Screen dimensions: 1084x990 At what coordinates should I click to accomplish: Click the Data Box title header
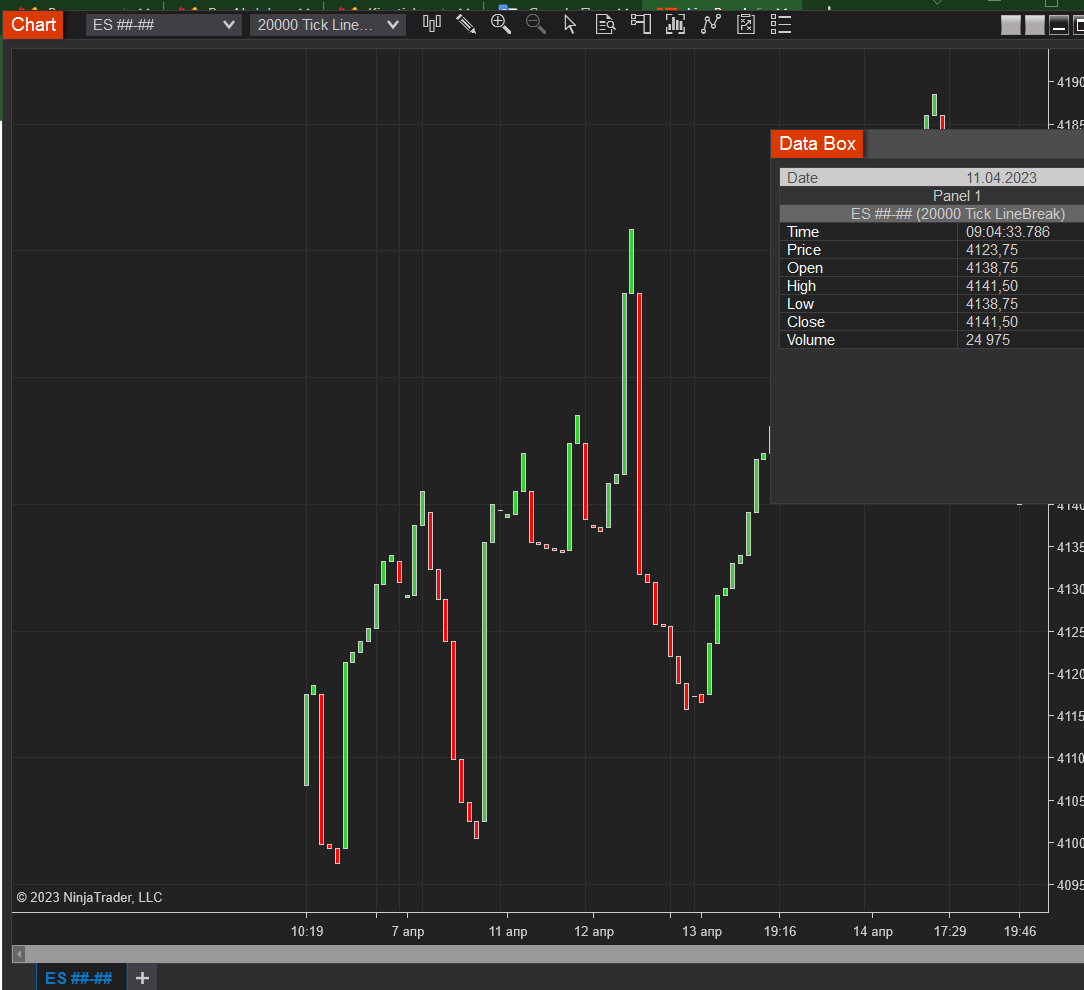[817, 144]
